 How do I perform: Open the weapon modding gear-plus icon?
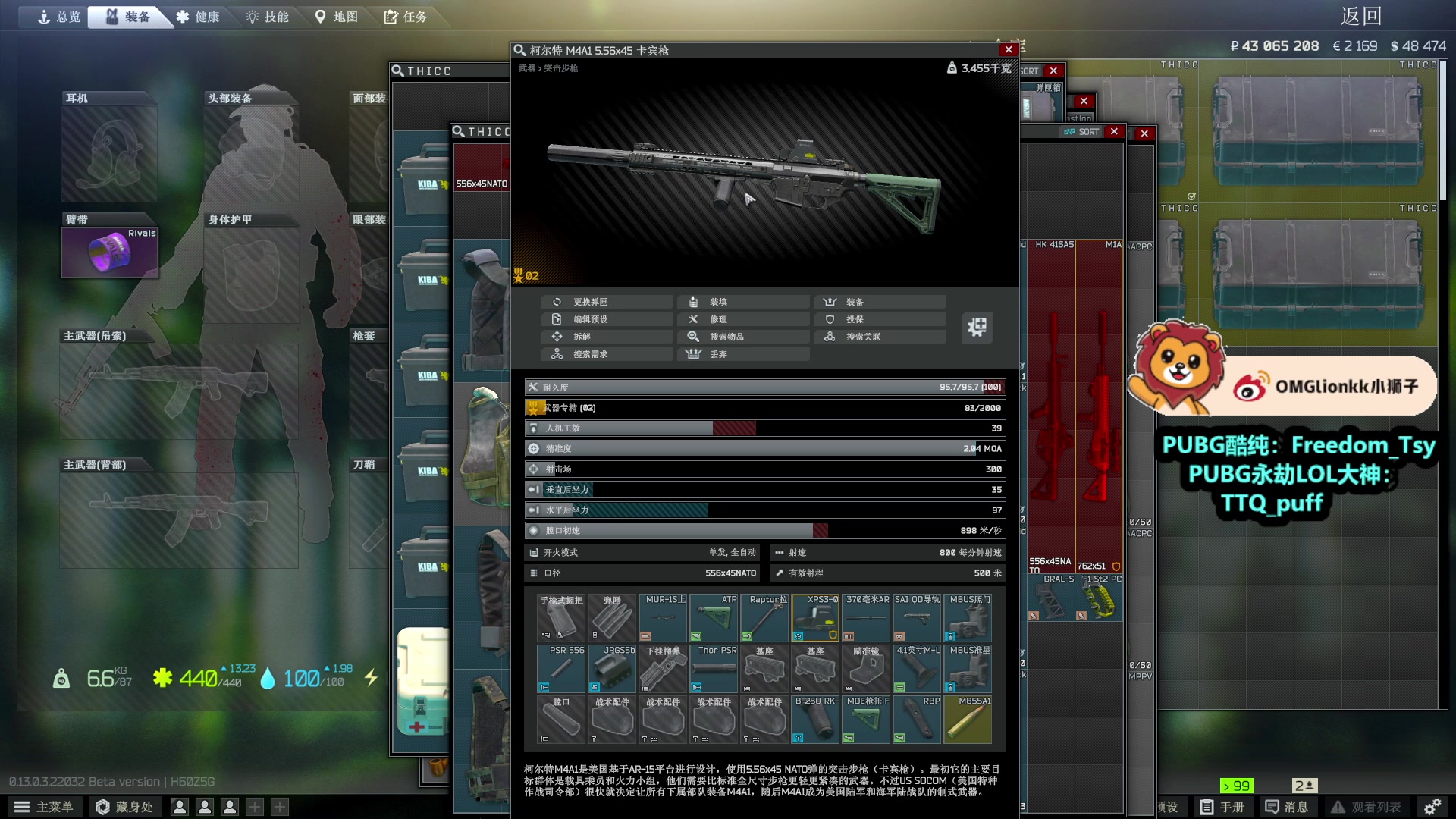pyautogui.click(x=977, y=327)
